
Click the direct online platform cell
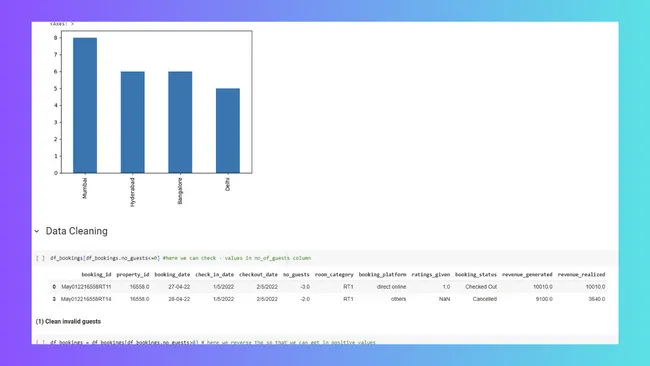tap(391, 287)
